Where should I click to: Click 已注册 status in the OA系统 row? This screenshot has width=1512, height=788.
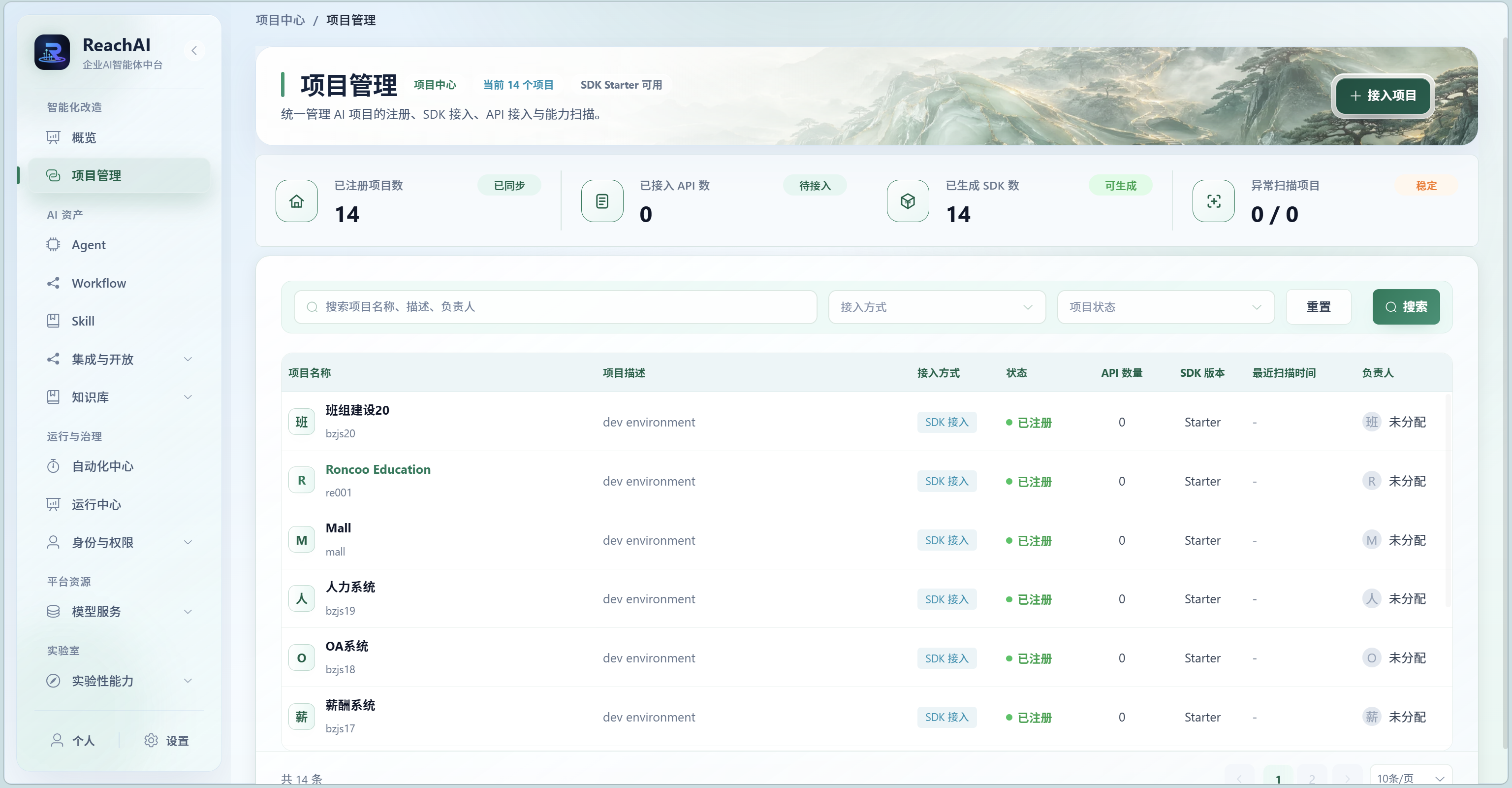(x=1029, y=658)
